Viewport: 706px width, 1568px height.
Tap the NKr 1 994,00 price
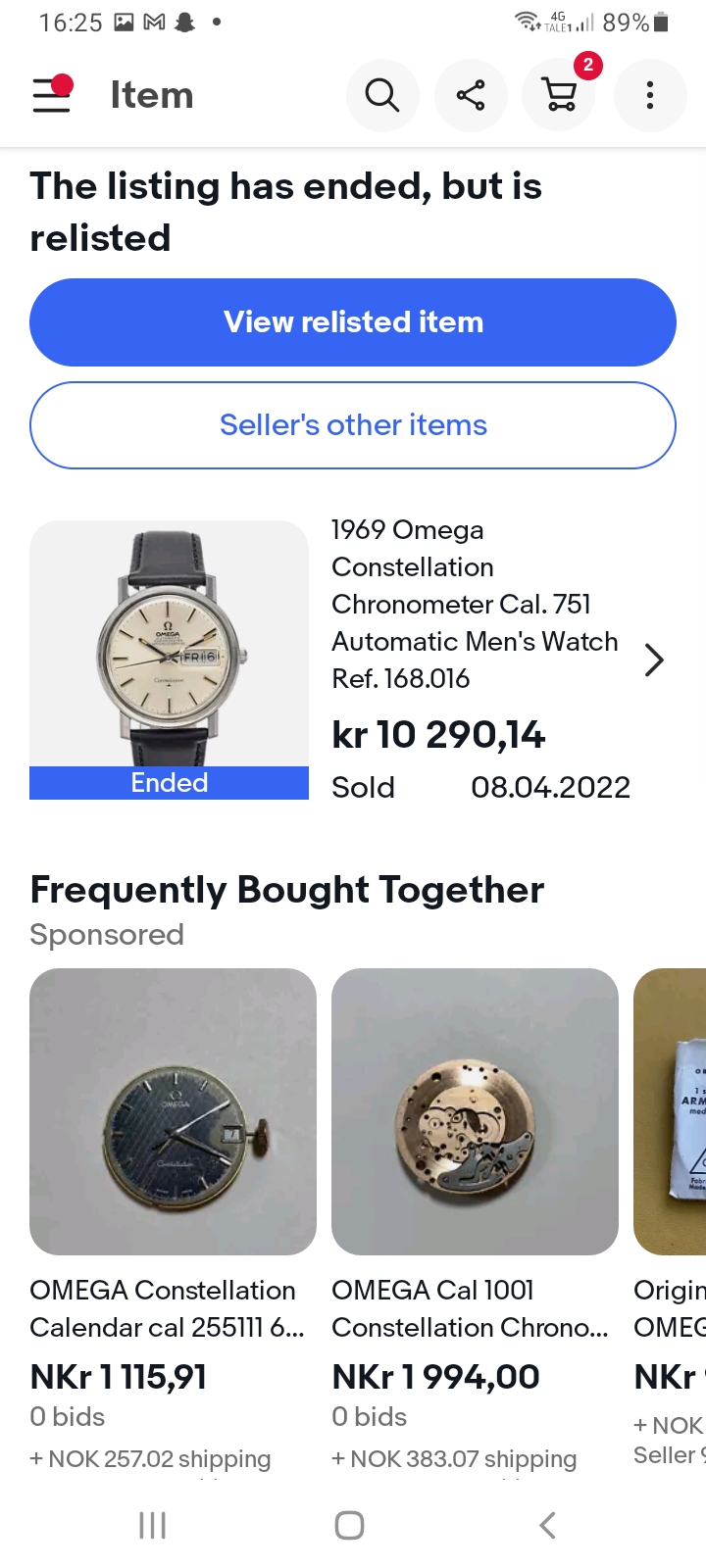[x=435, y=1377]
